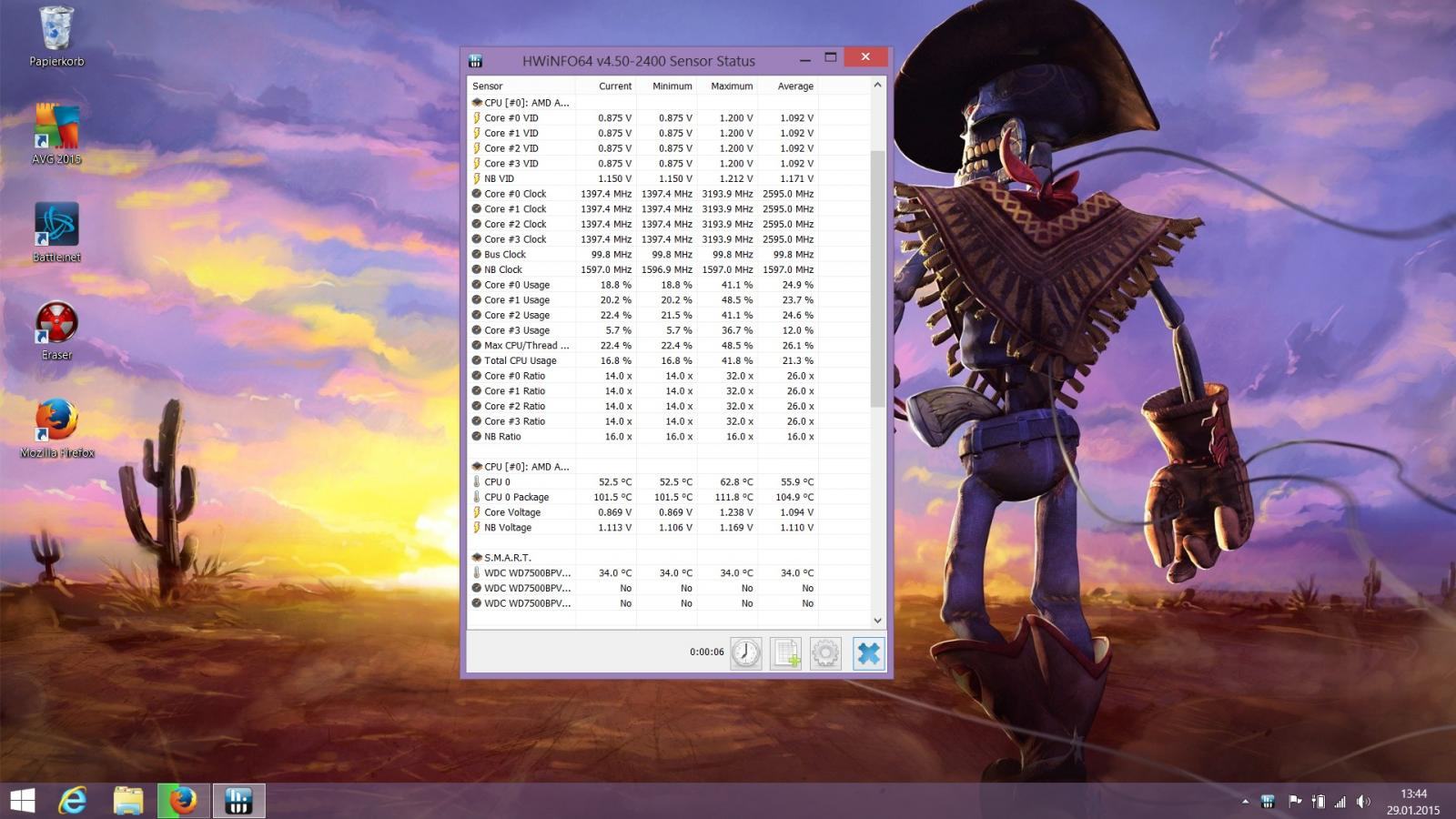Click the HWiNFO taskbar button
Screen dimensions: 1456x819
click(238, 801)
